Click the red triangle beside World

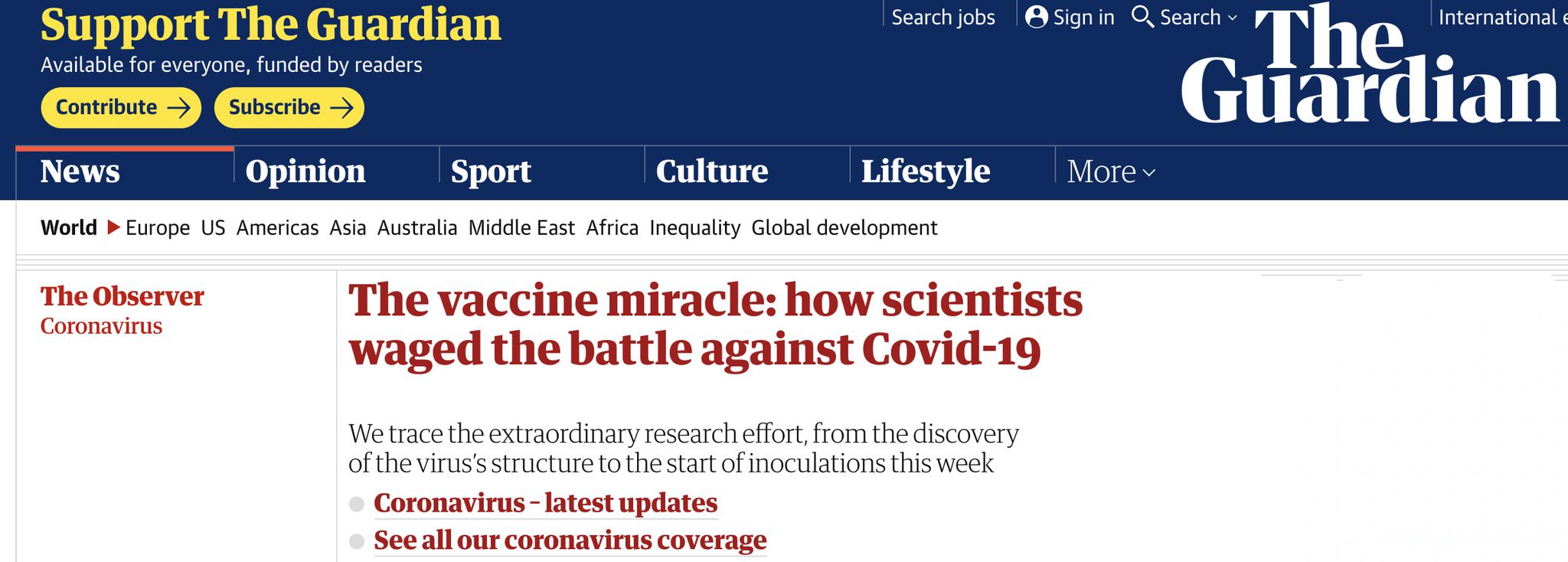tap(113, 227)
